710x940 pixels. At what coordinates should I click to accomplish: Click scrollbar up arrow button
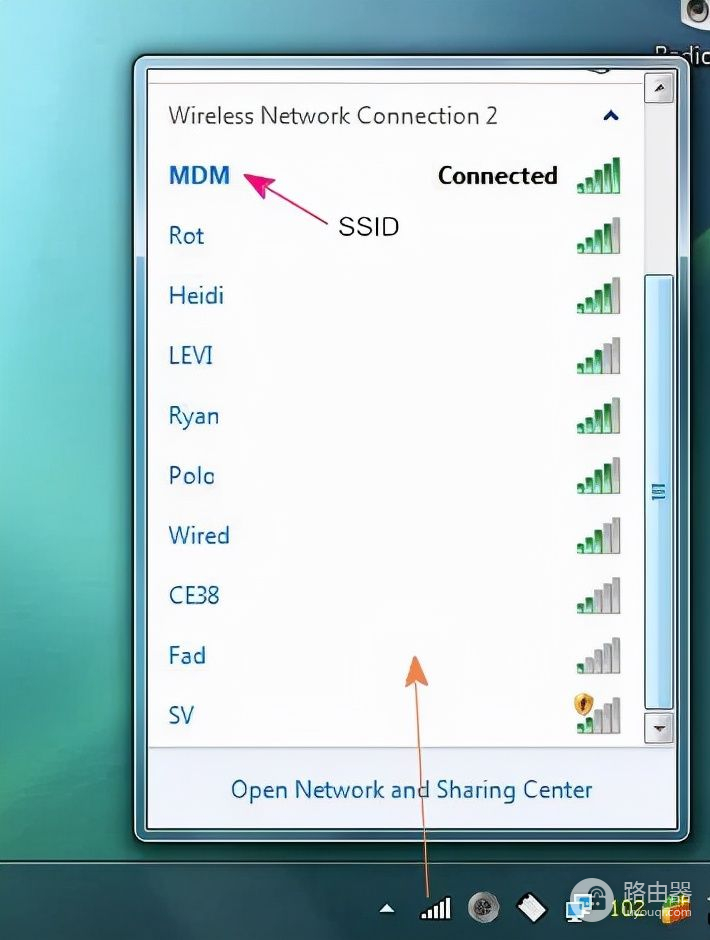(660, 88)
